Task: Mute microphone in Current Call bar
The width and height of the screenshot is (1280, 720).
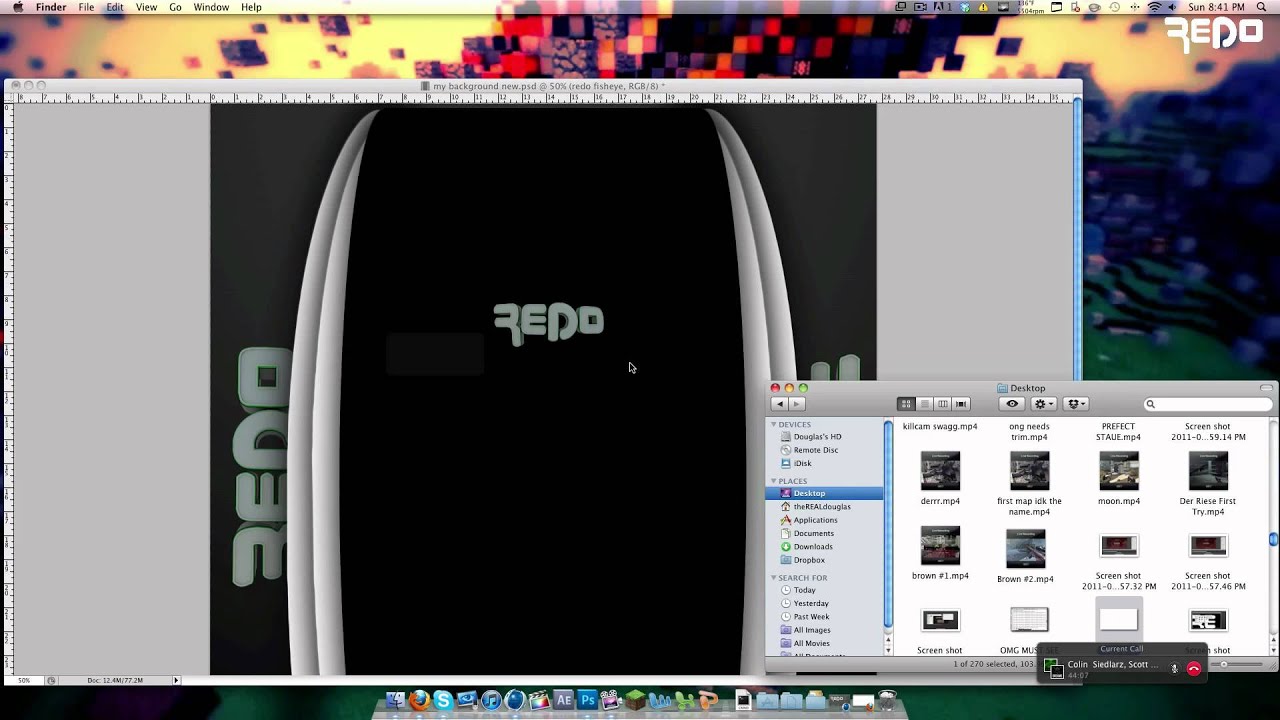Action: 1174,669
